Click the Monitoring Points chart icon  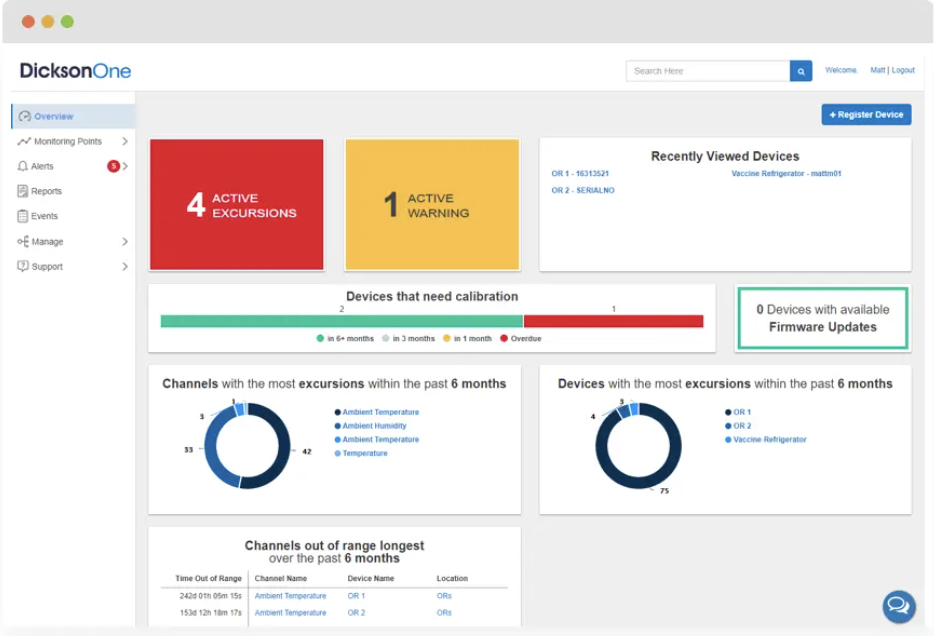(24, 142)
